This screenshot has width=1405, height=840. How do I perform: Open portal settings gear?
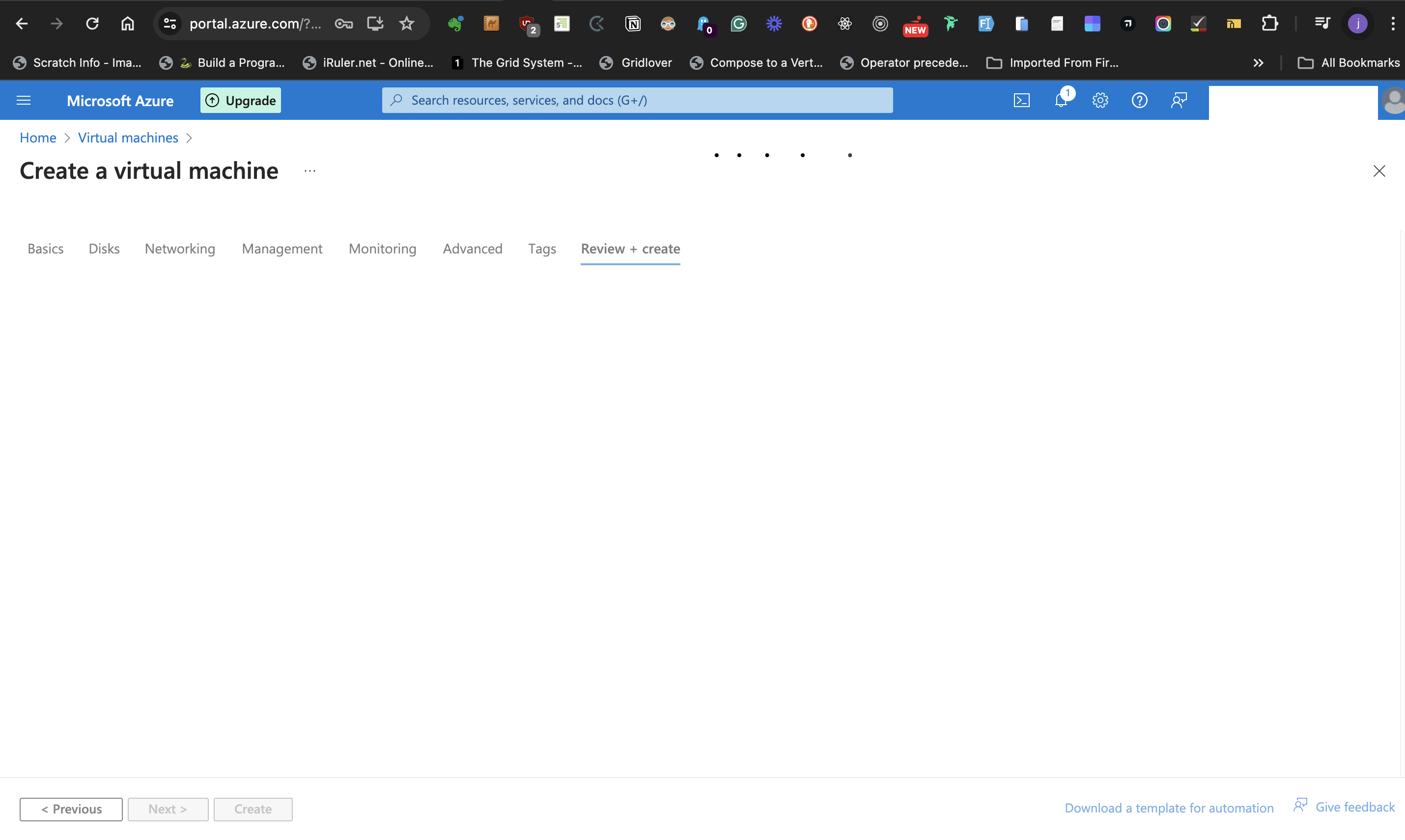coord(1100,100)
